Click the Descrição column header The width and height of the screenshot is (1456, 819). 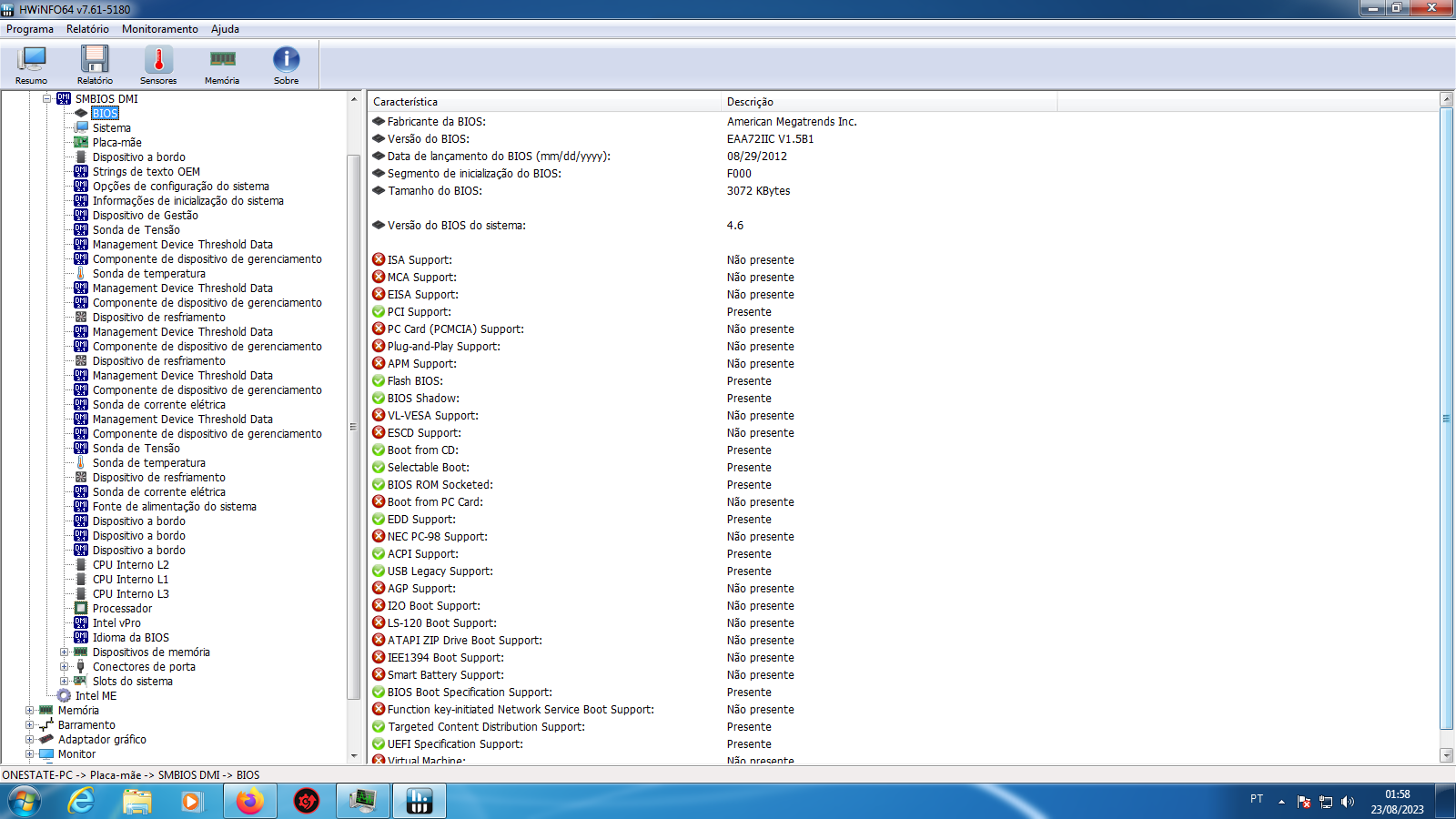(x=888, y=102)
